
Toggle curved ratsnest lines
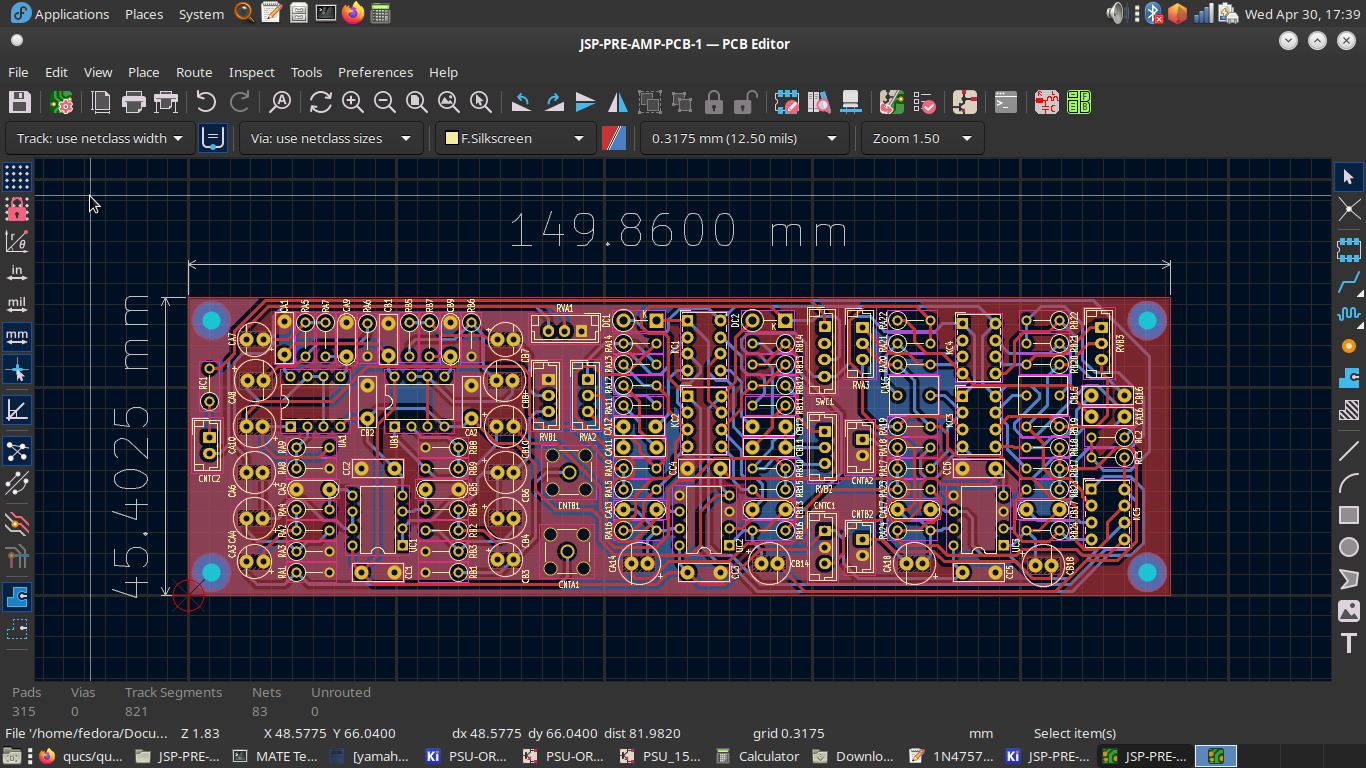click(17, 484)
